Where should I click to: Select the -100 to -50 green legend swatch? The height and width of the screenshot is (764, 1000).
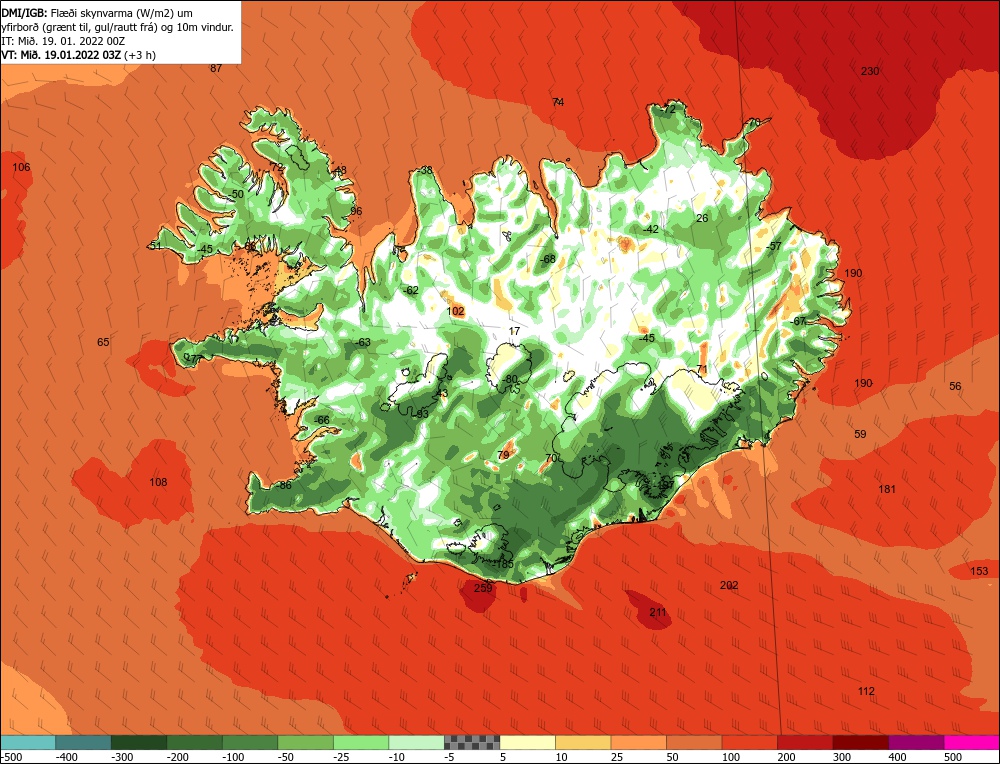(x=250, y=742)
